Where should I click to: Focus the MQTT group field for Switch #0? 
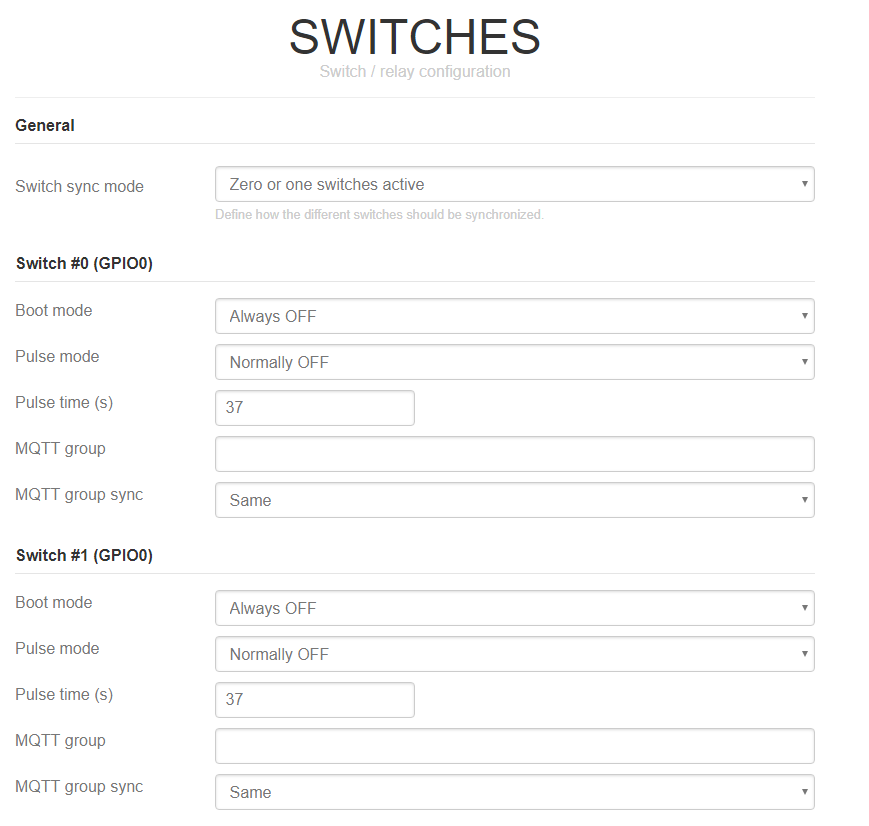coord(514,454)
